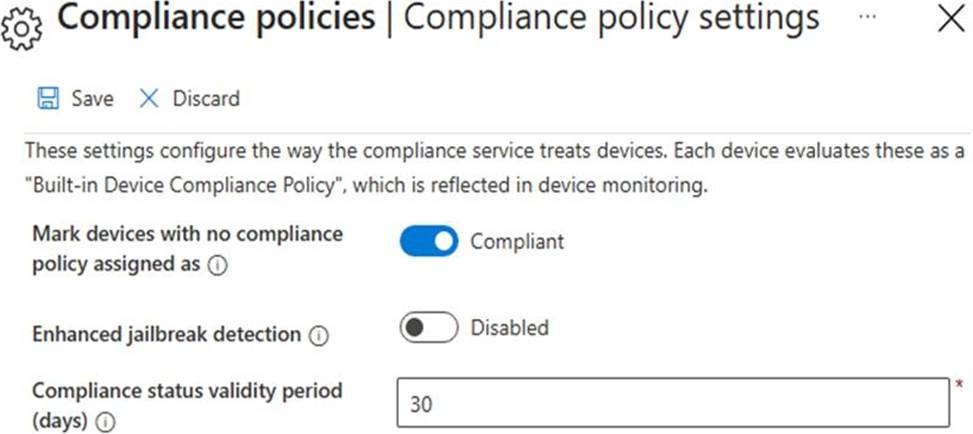The height and width of the screenshot is (434, 973).
Task: Click the Compliance status validity period label
Action: tap(186, 390)
